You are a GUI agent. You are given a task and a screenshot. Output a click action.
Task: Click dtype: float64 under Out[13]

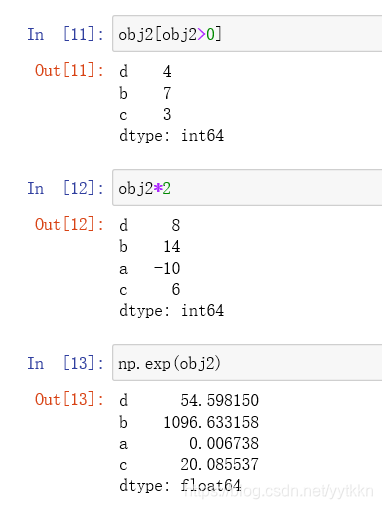coord(180,486)
